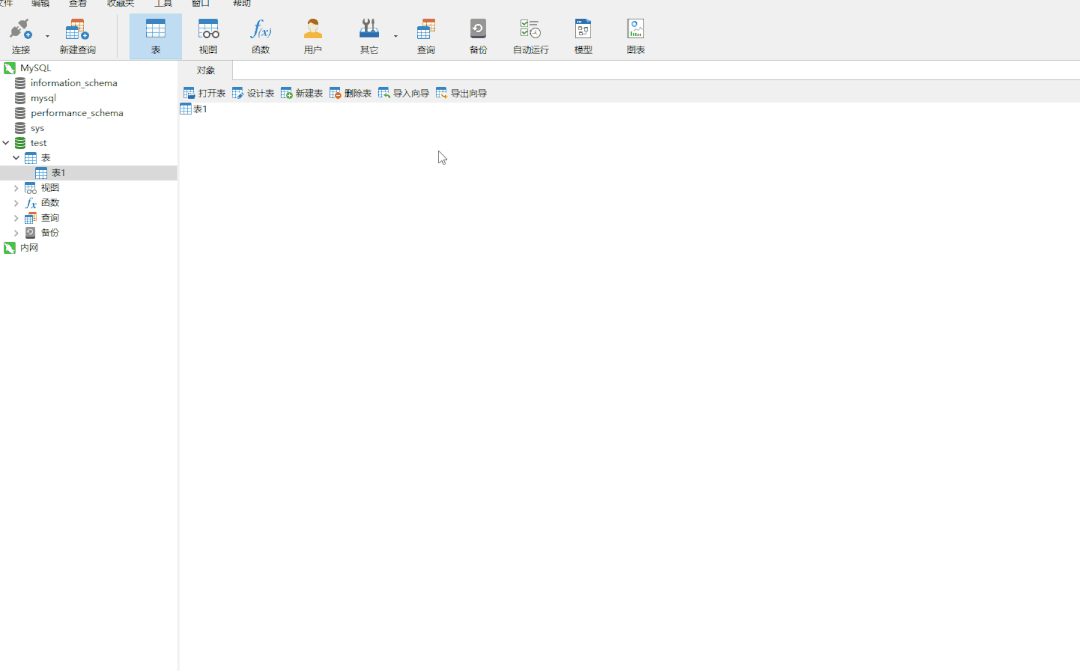Expand the 视图 tree node

point(16,187)
